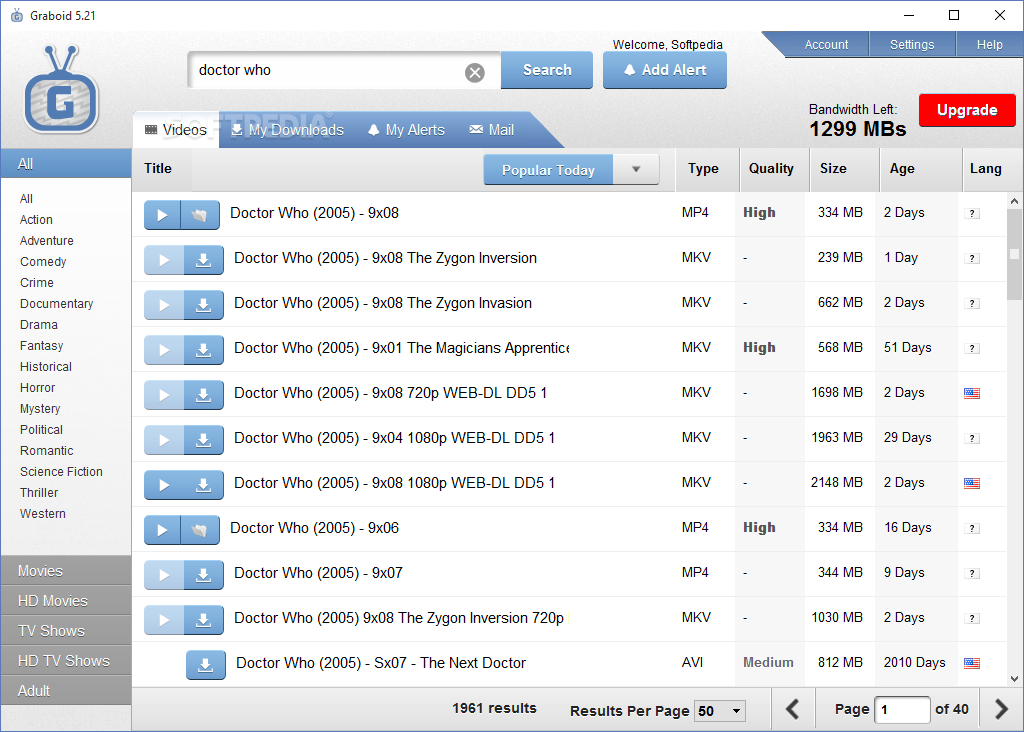1024x732 pixels.
Task: Open folder icon for Doctor Who 9x08 MP4
Action: [200, 215]
